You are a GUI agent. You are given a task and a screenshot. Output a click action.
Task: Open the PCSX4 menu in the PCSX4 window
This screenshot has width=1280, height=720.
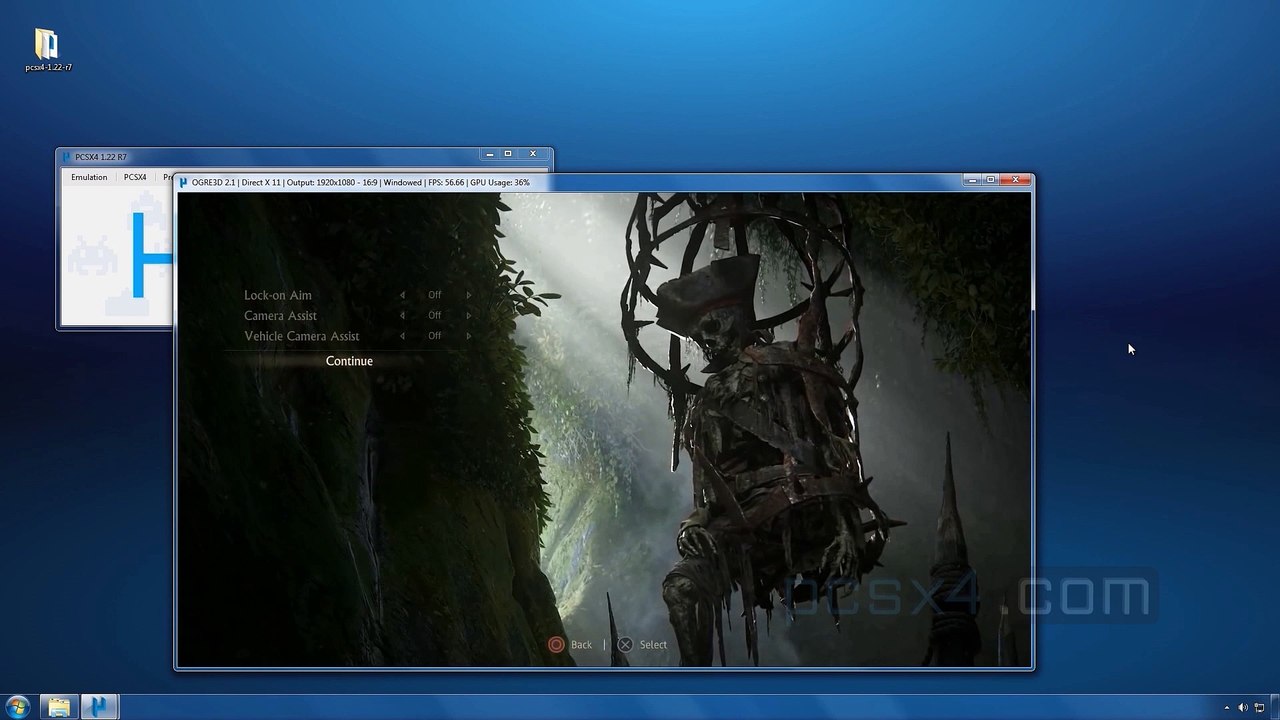coord(135,177)
